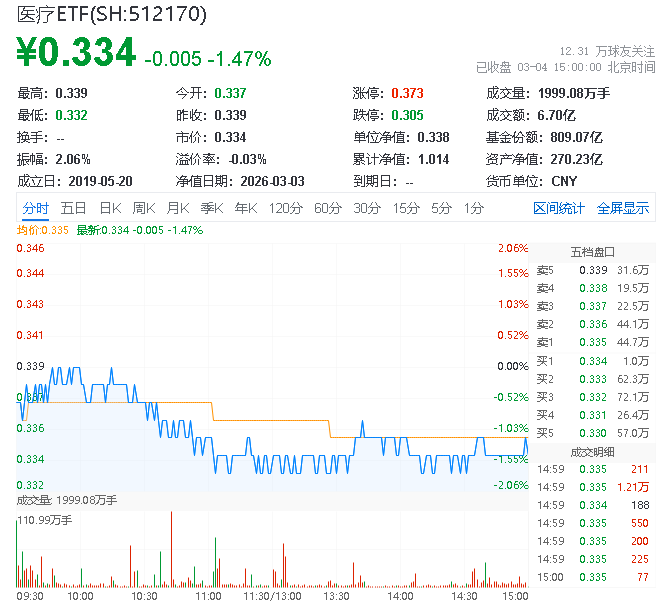Viewport: 656px width, 615px height.
Task: Select the 月K monthly chart tab
Action: 178,208
